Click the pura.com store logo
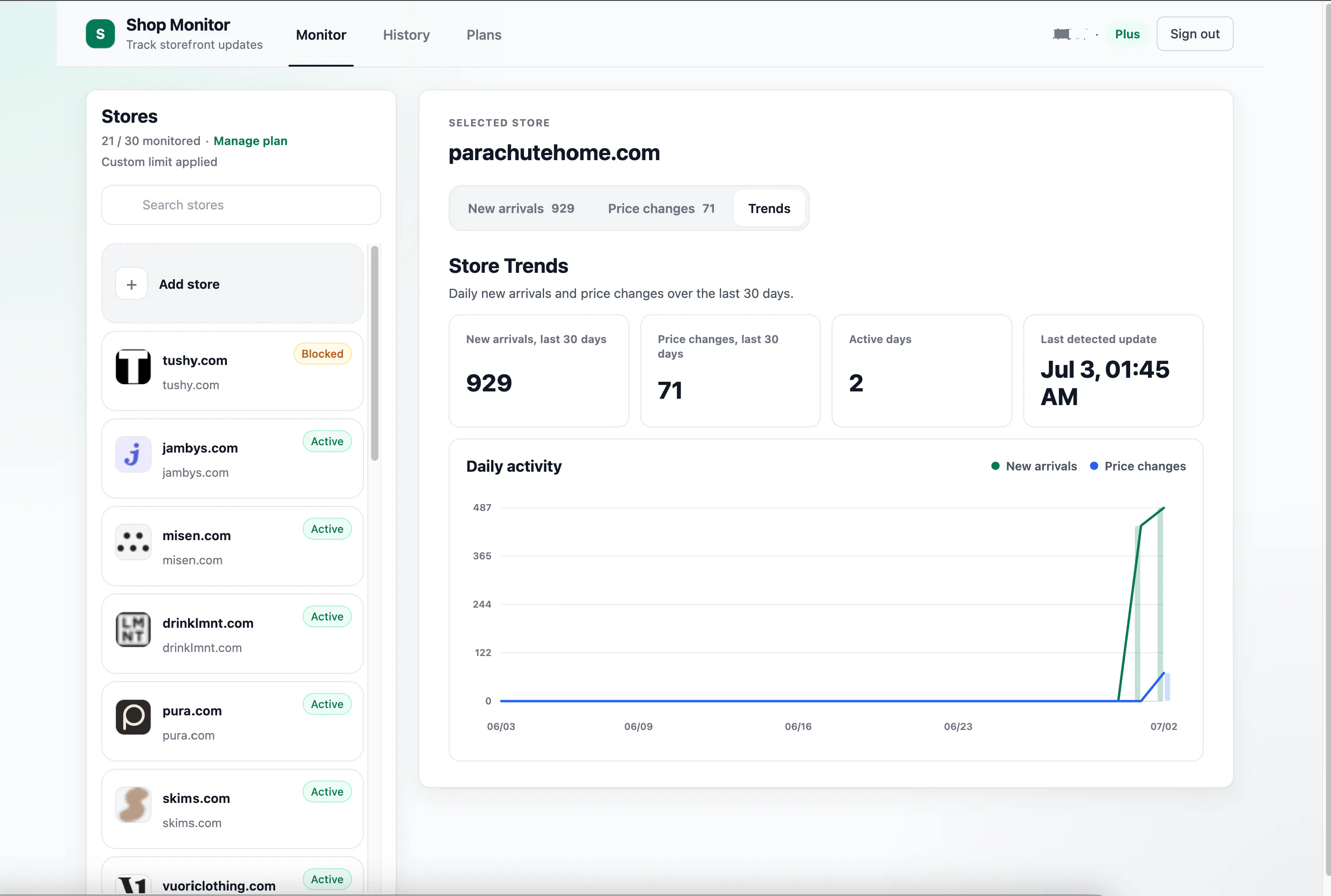Screen dimensions: 1331x896 pyautogui.click(x=133, y=717)
